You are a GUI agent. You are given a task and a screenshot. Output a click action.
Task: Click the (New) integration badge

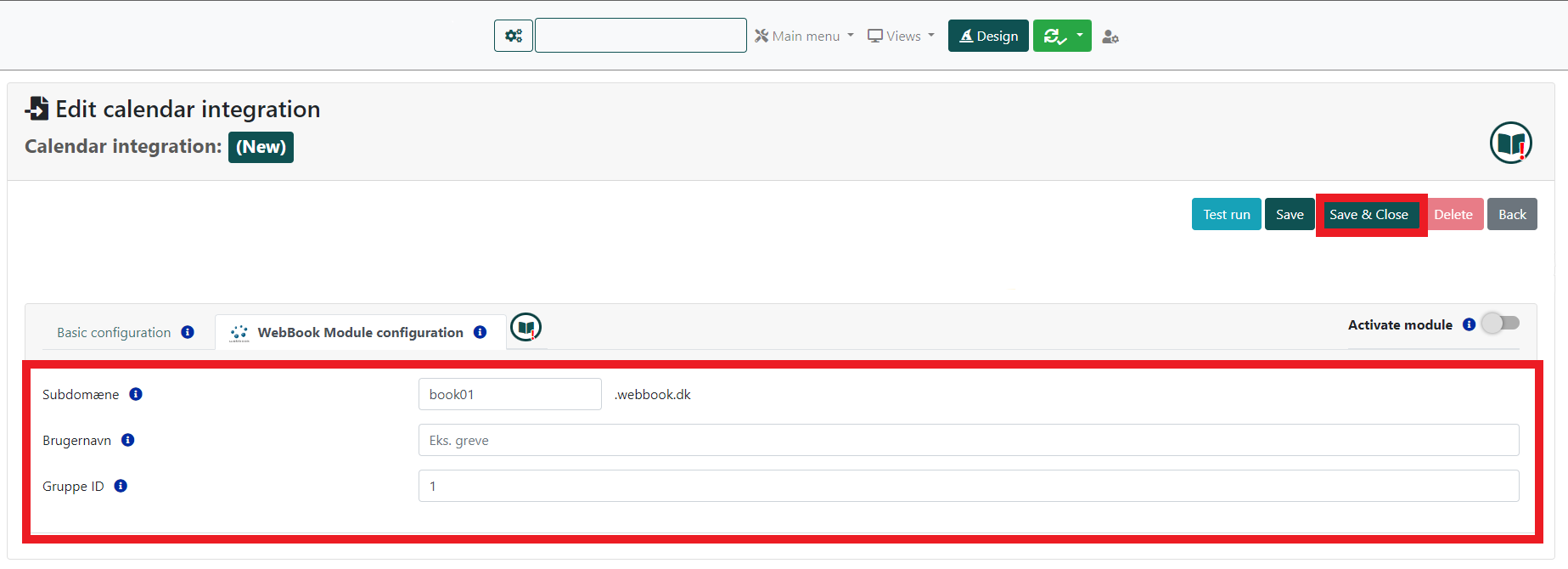click(261, 147)
